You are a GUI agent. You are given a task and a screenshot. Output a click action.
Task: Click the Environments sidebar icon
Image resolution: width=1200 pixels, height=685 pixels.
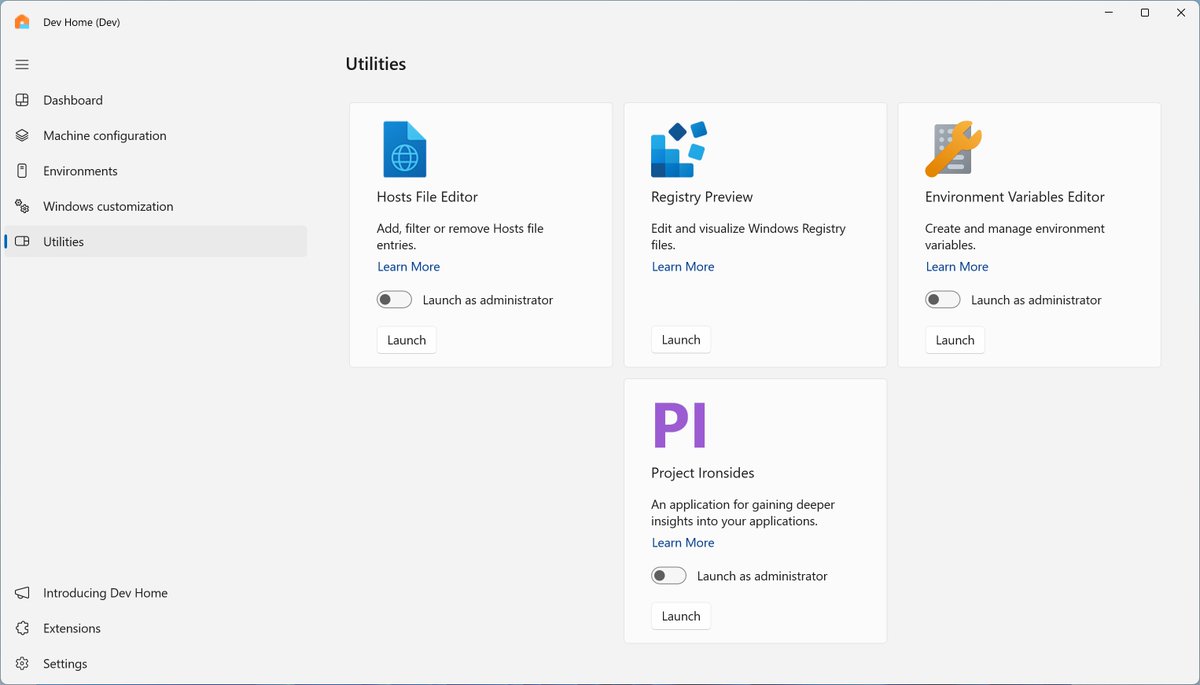click(22, 171)
